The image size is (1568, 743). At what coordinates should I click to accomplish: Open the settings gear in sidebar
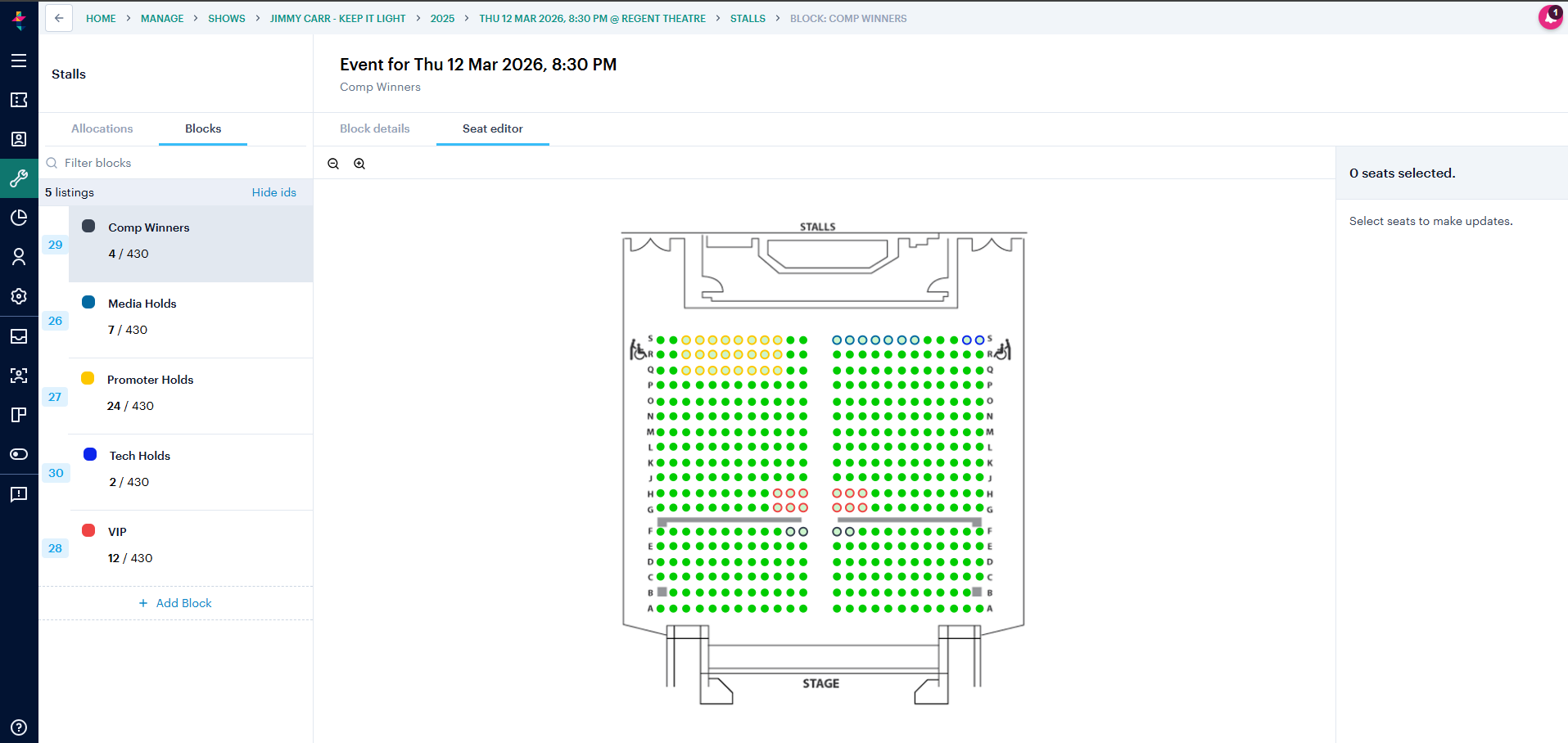19,296
